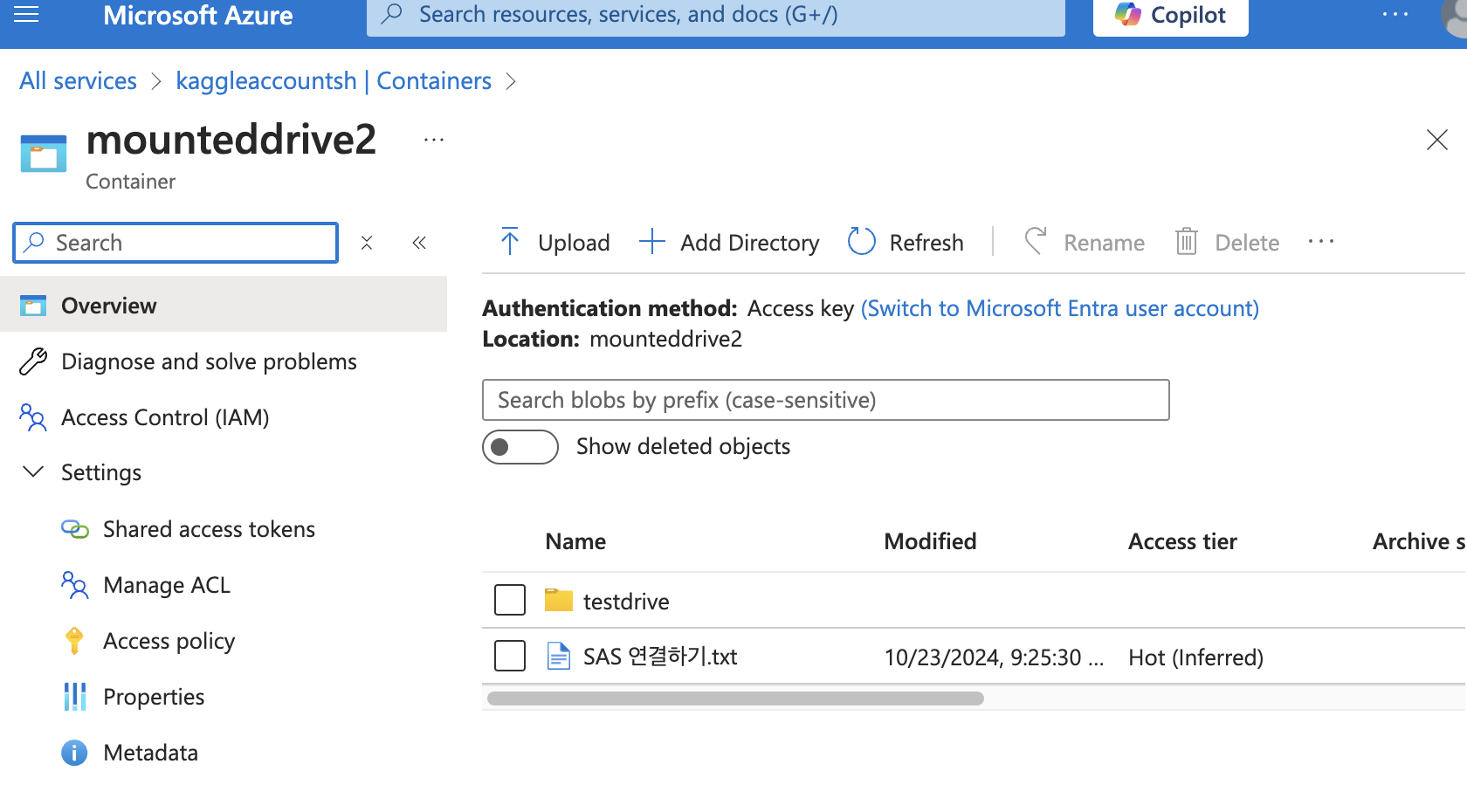Open the Copilot assistant button
The image size is (1467, 812).
1170,16
